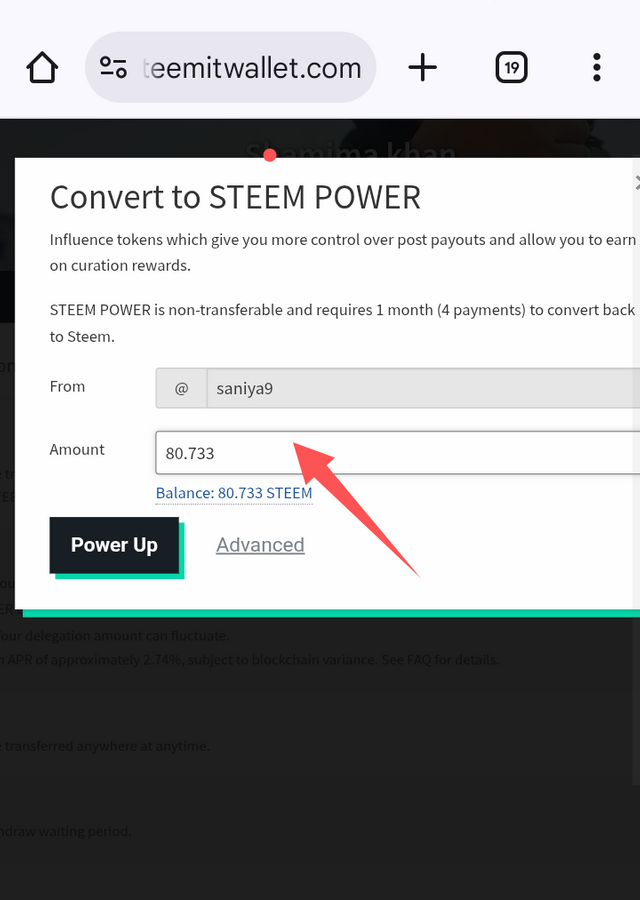Open the tab switcher showing 19 tabs
The height and width of the screenshot is (900, 640).
[511, 67]
